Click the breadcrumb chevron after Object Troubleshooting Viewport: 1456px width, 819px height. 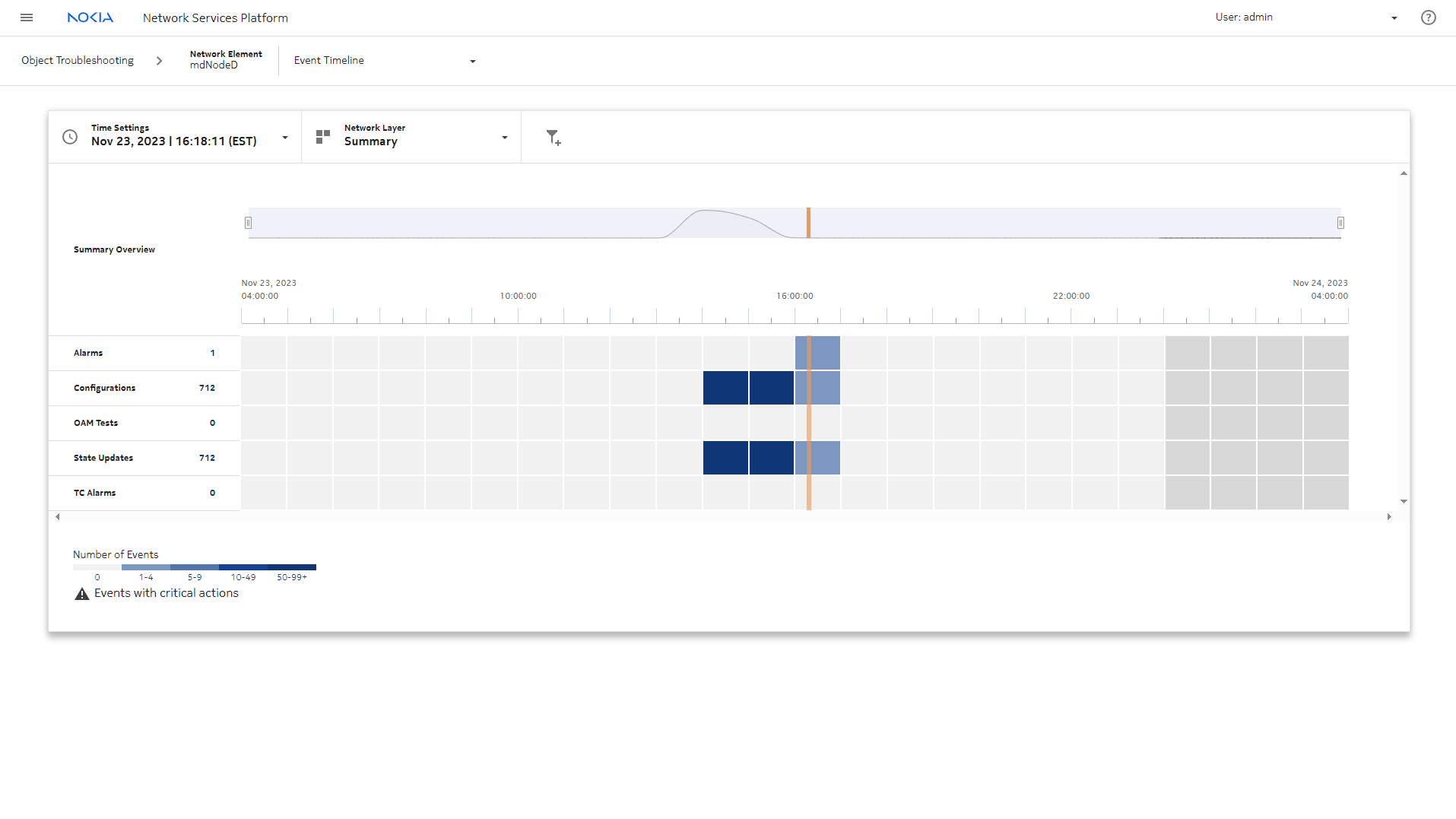[x=159, y=61]
